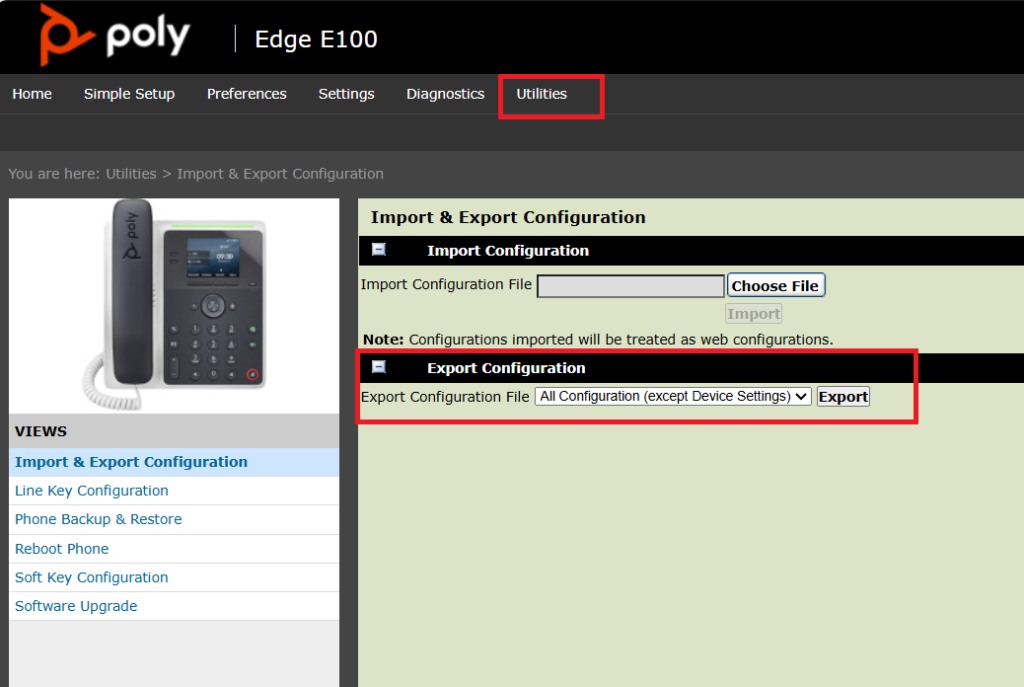Select the Utilities tab

tap(541, 94)
